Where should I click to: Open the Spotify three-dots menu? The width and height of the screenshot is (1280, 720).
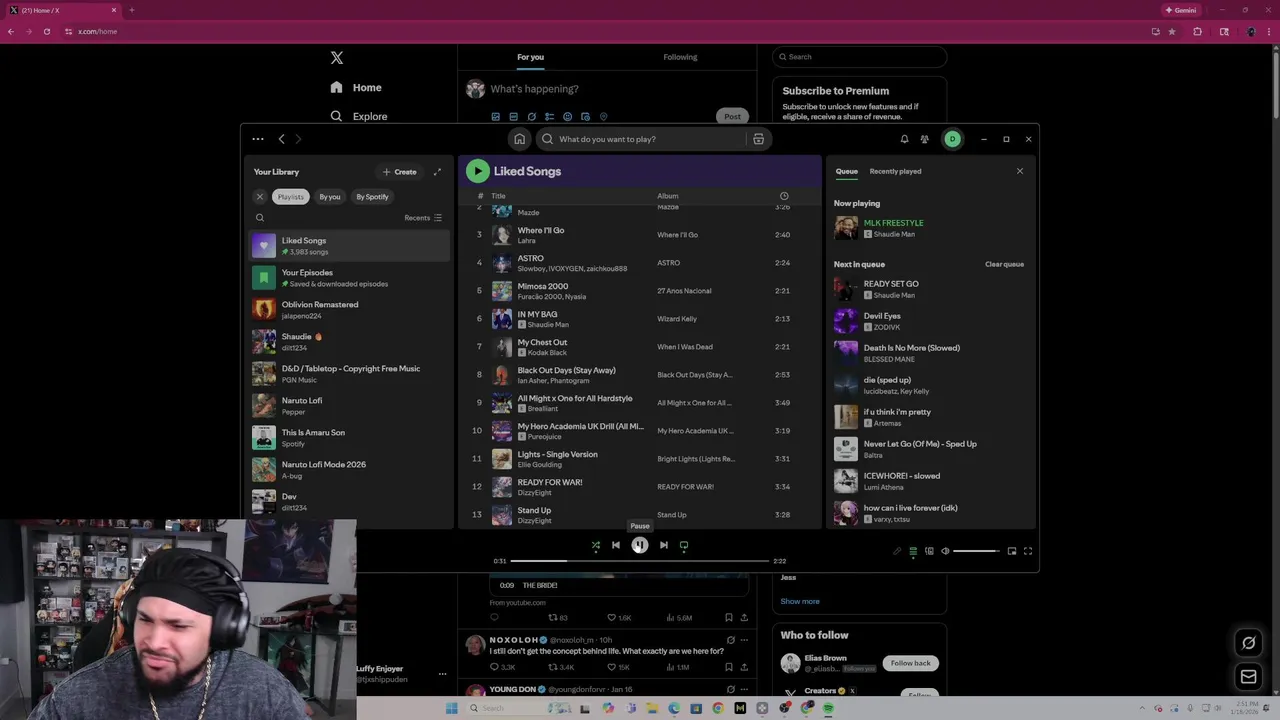[258, 139]
